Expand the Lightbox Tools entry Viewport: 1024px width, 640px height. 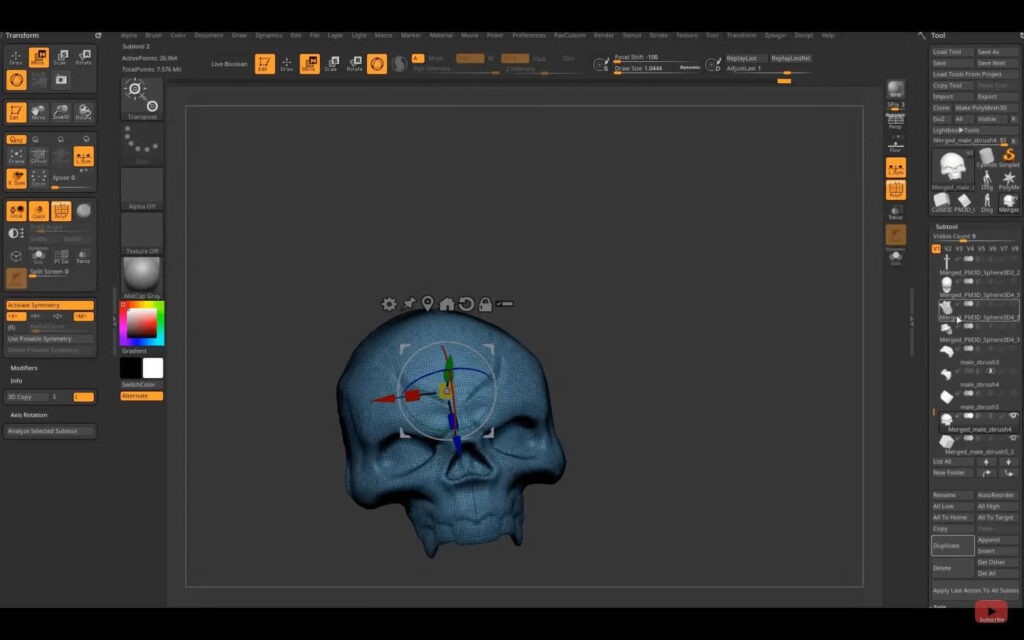(955, 130)
